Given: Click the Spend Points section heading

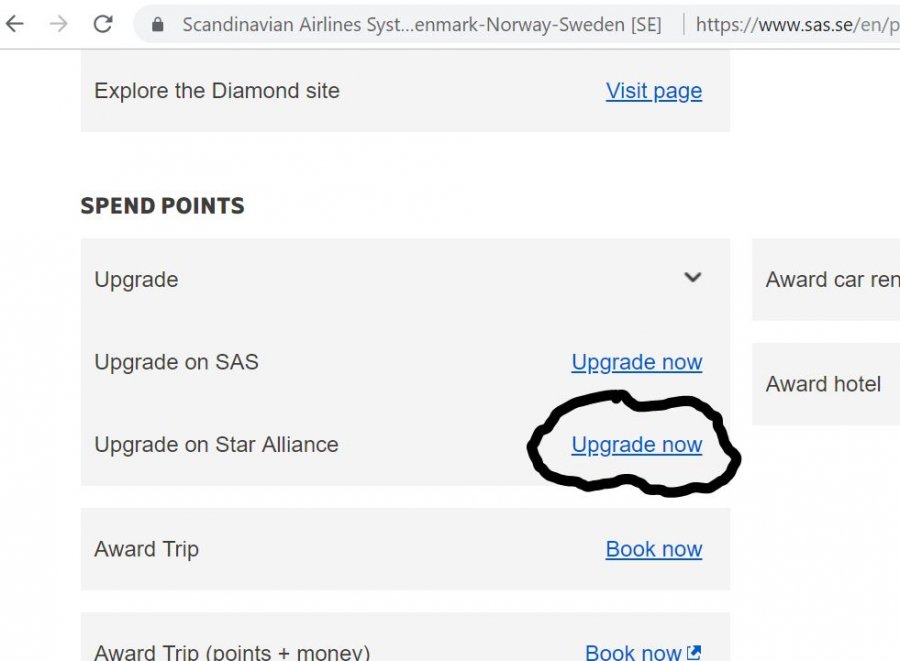Looking at the screenshot, I should click(x=162, y=206).
